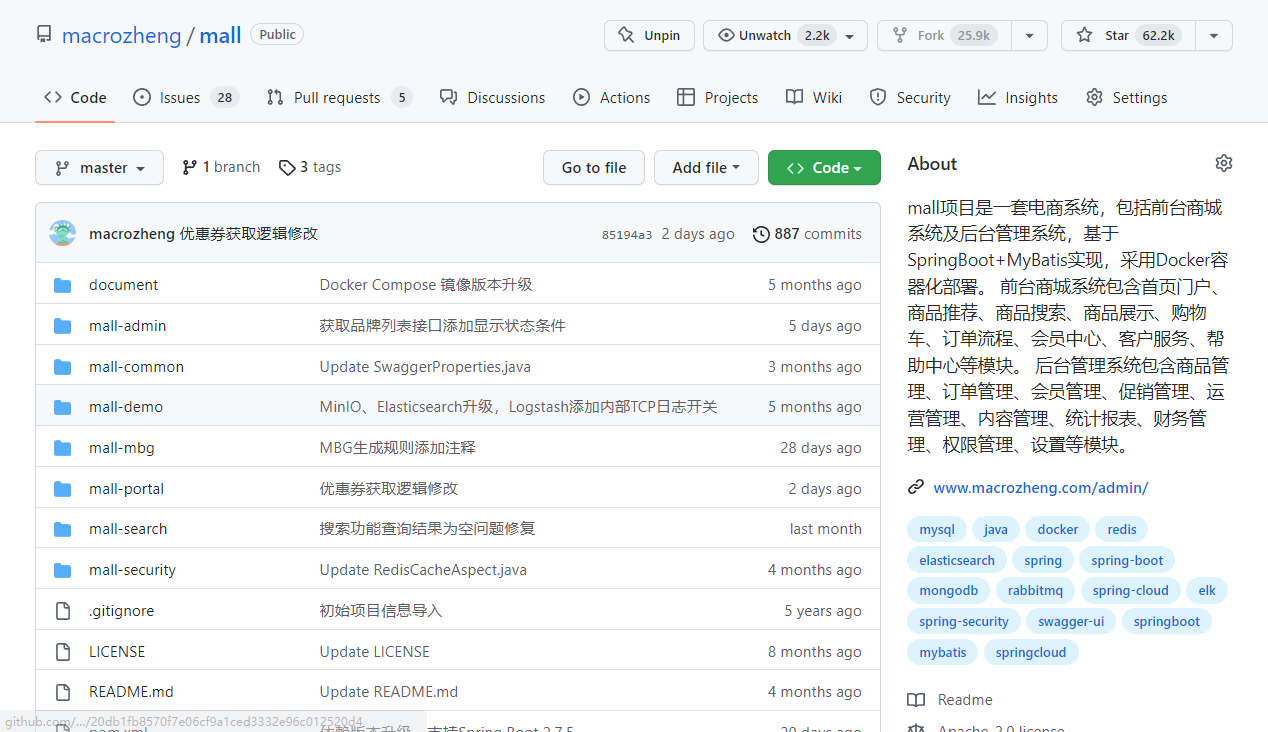
Task: Click the history clock icon by commits
Action: click(761, 234)
